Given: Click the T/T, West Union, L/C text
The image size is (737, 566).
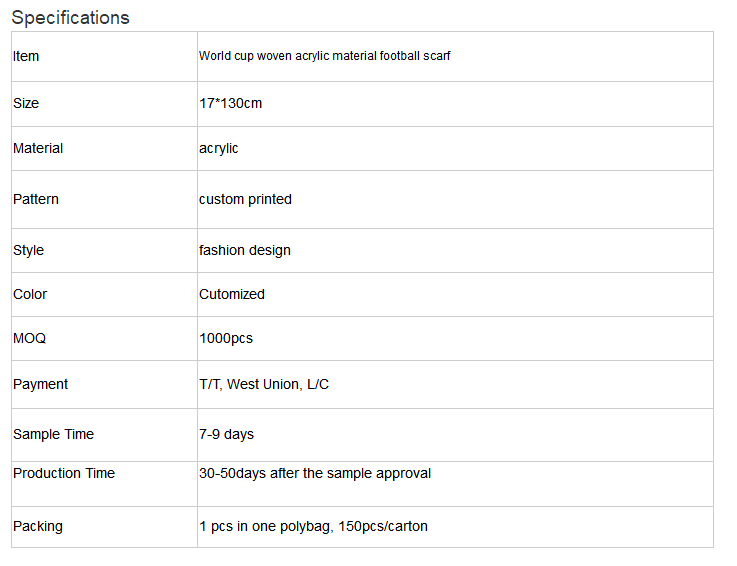Looking at the screenshot, I should [x=264, y=384].
